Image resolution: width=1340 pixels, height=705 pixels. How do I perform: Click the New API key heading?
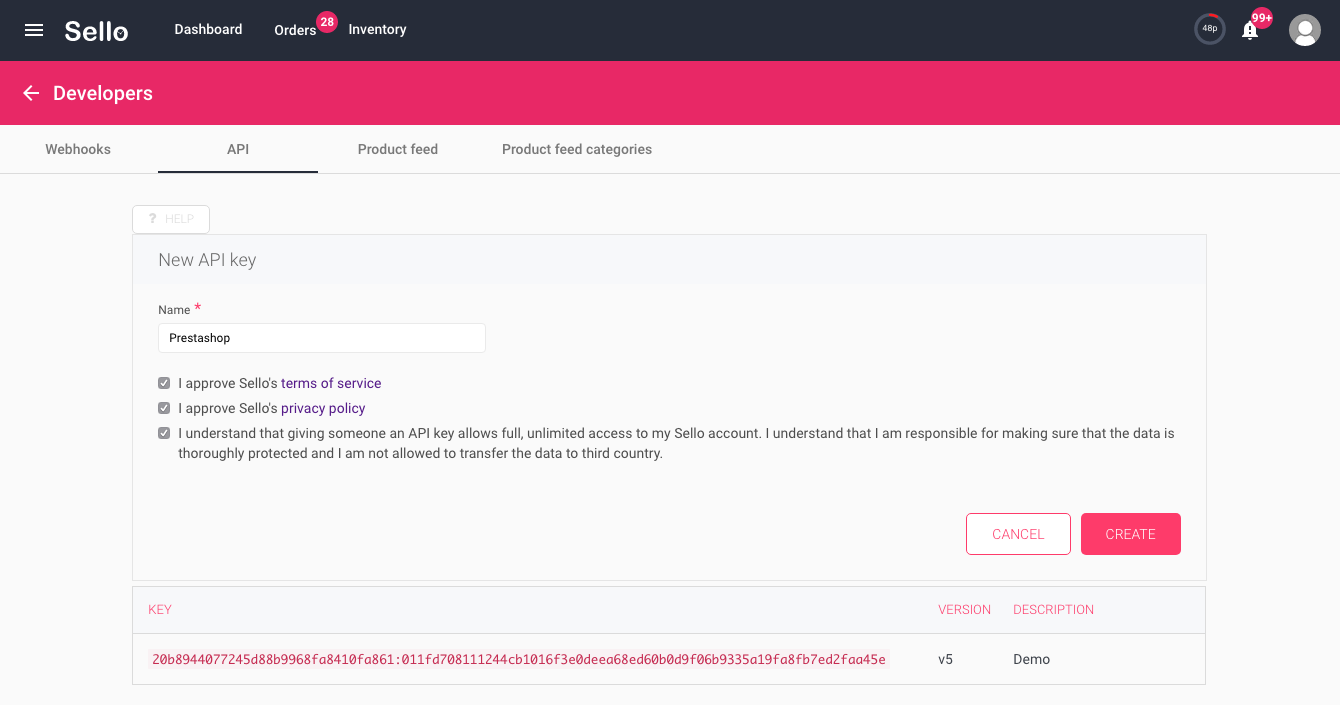[x=207, y=260]
